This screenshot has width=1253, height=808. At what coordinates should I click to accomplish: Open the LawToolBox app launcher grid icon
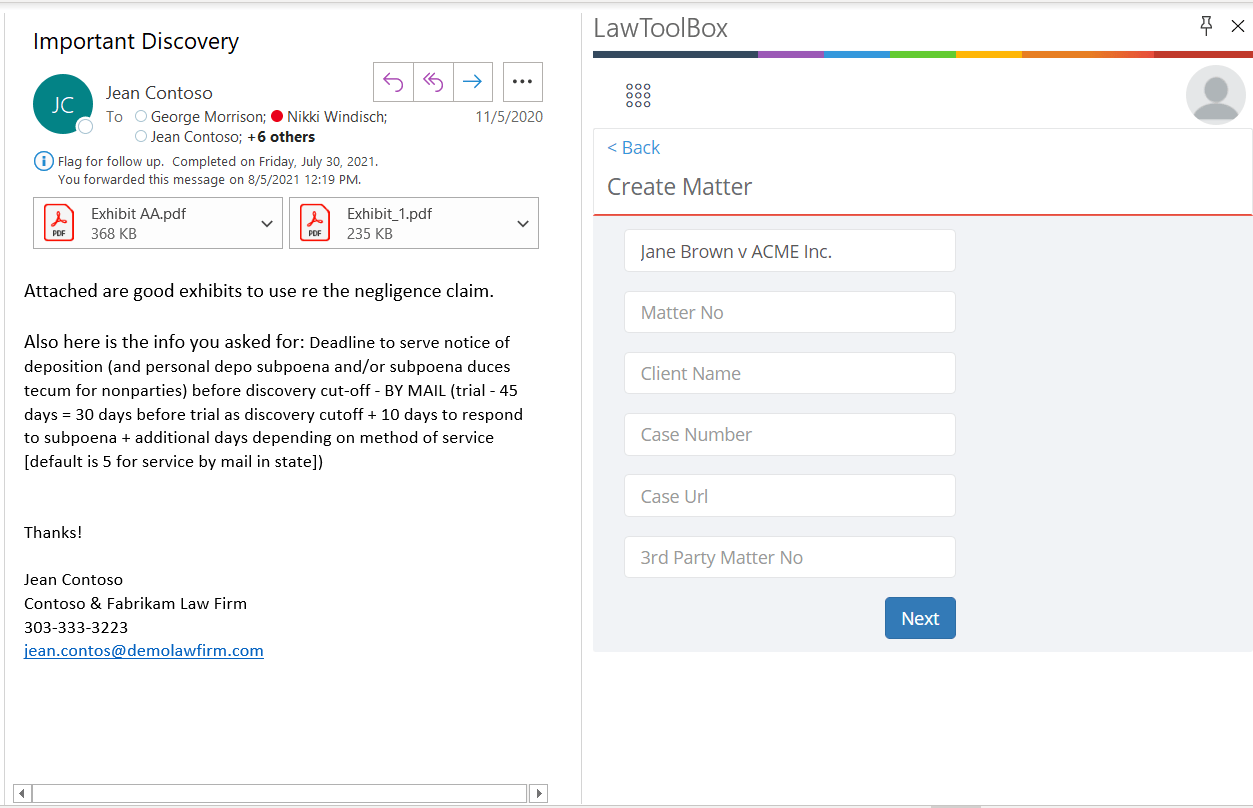coord(637,95)
